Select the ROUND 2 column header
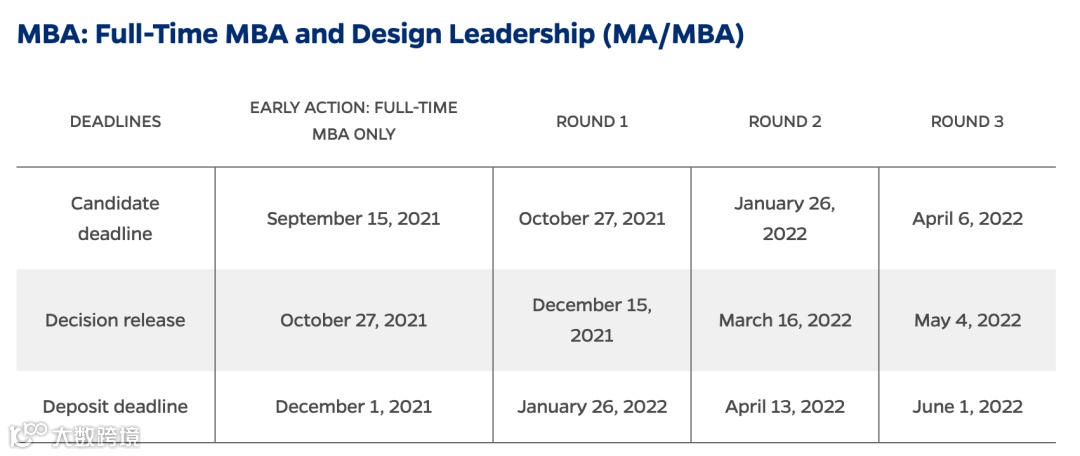Screen dimensions: 1080x456 [785, 121]
